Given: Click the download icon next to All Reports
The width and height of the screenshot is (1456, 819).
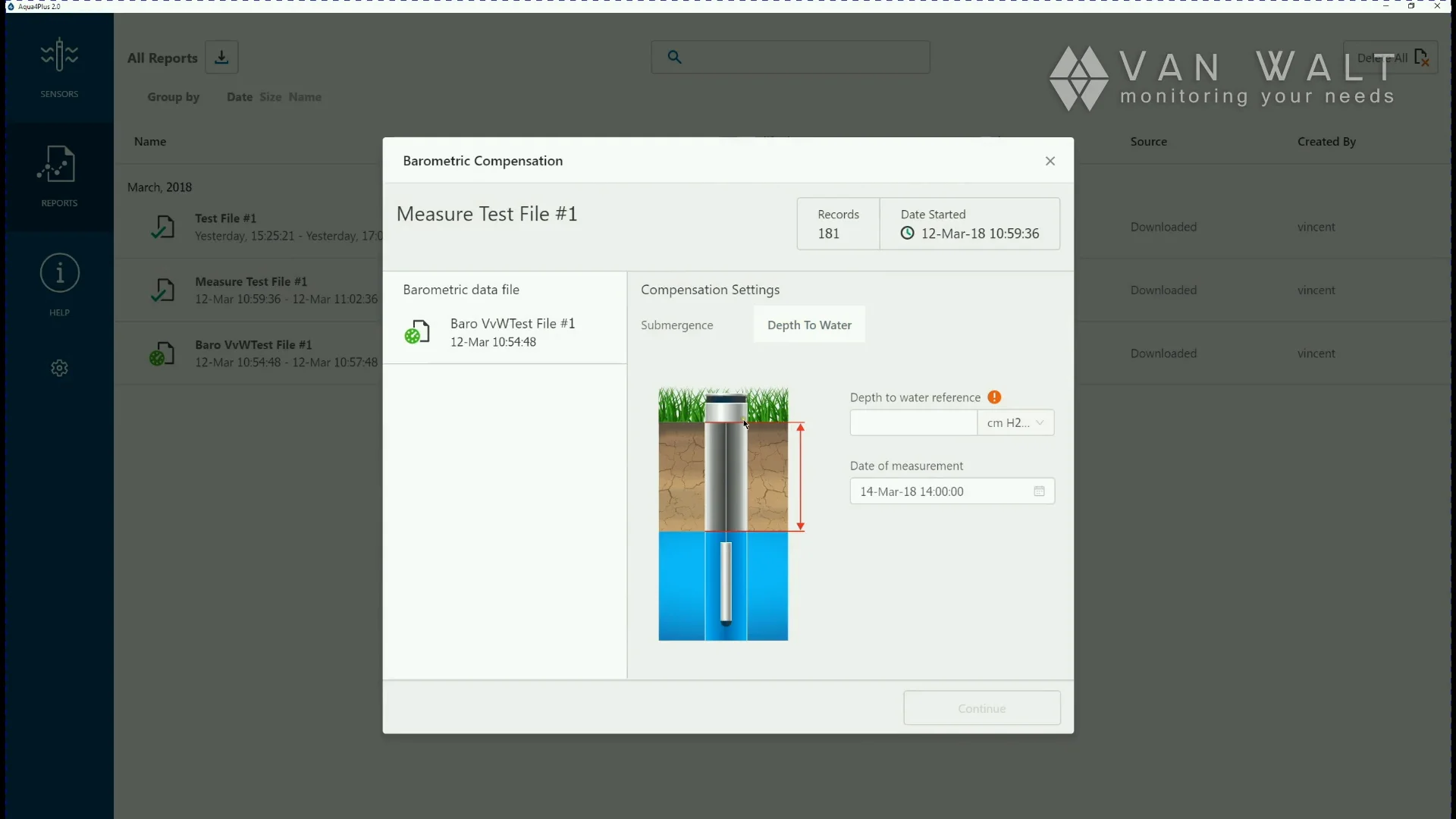Looking at the screenshot, I should 221,58.
